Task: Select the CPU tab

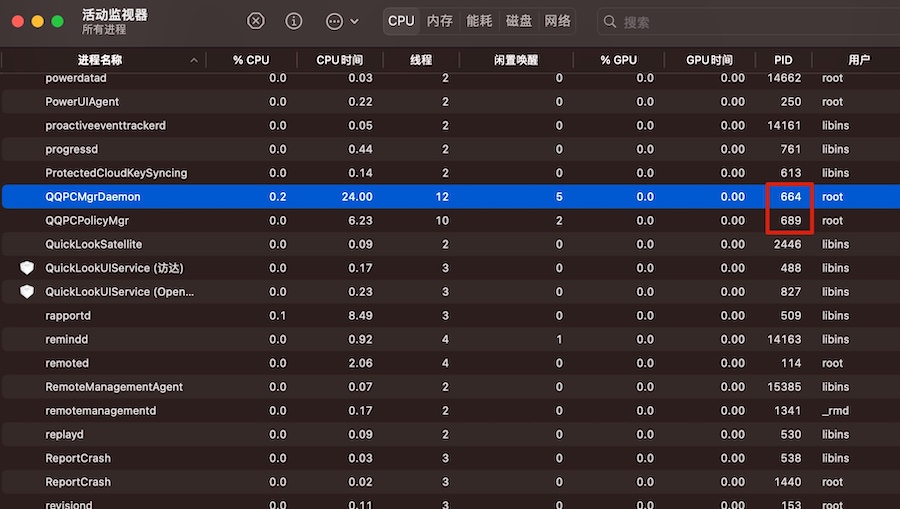Action: (401, 21)
